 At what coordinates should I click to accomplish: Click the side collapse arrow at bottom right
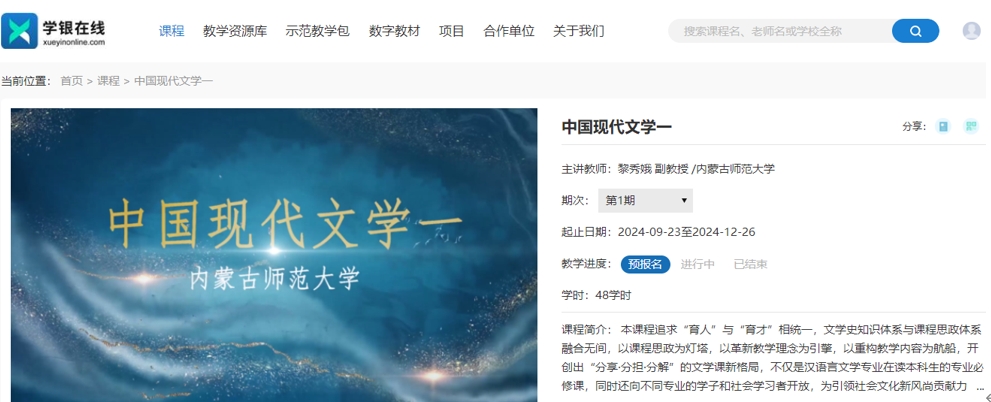pos(988,397)
